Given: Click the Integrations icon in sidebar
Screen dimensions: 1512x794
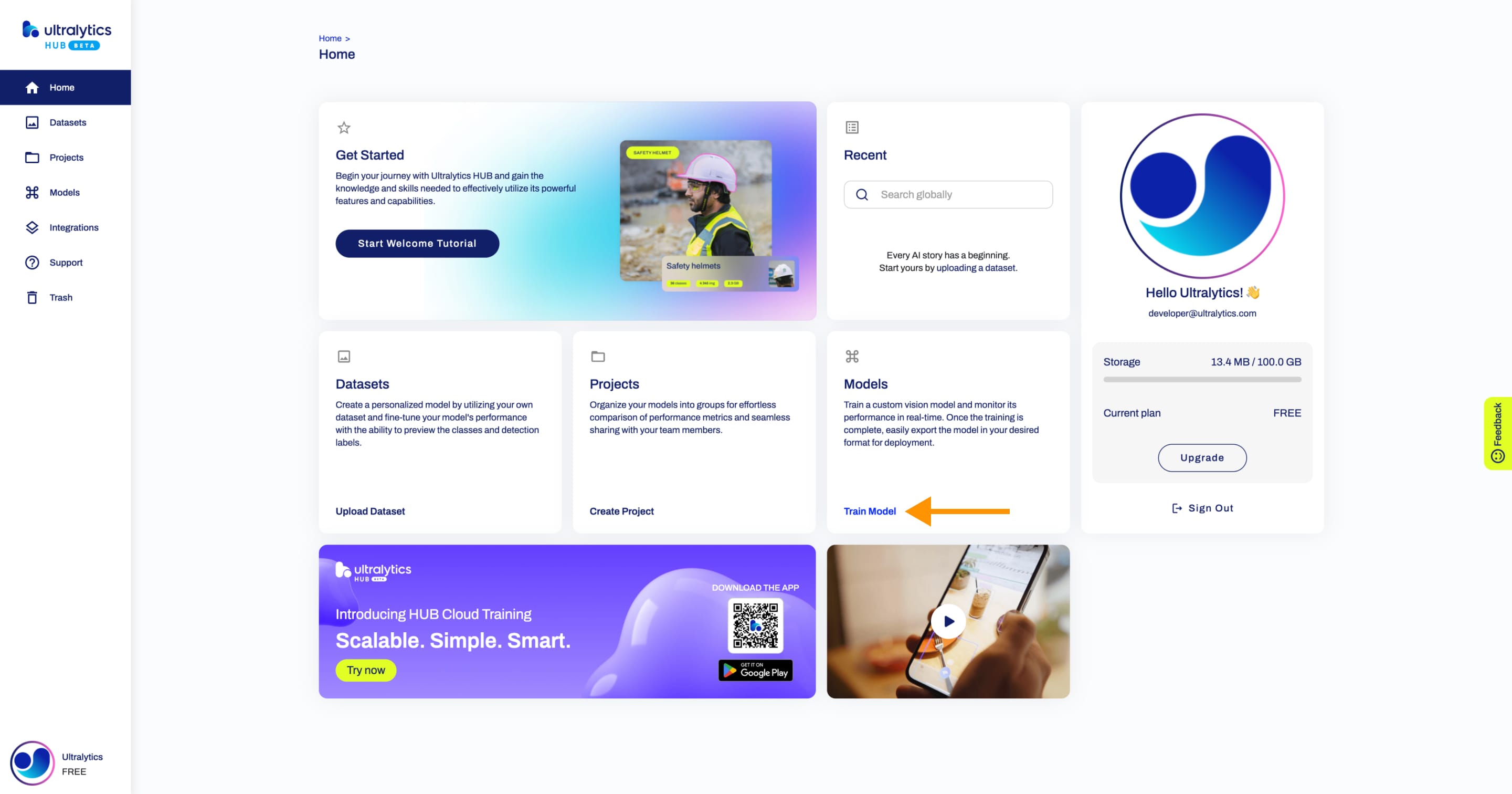Looking at the screenshot, I should click(x=32, y=227).
